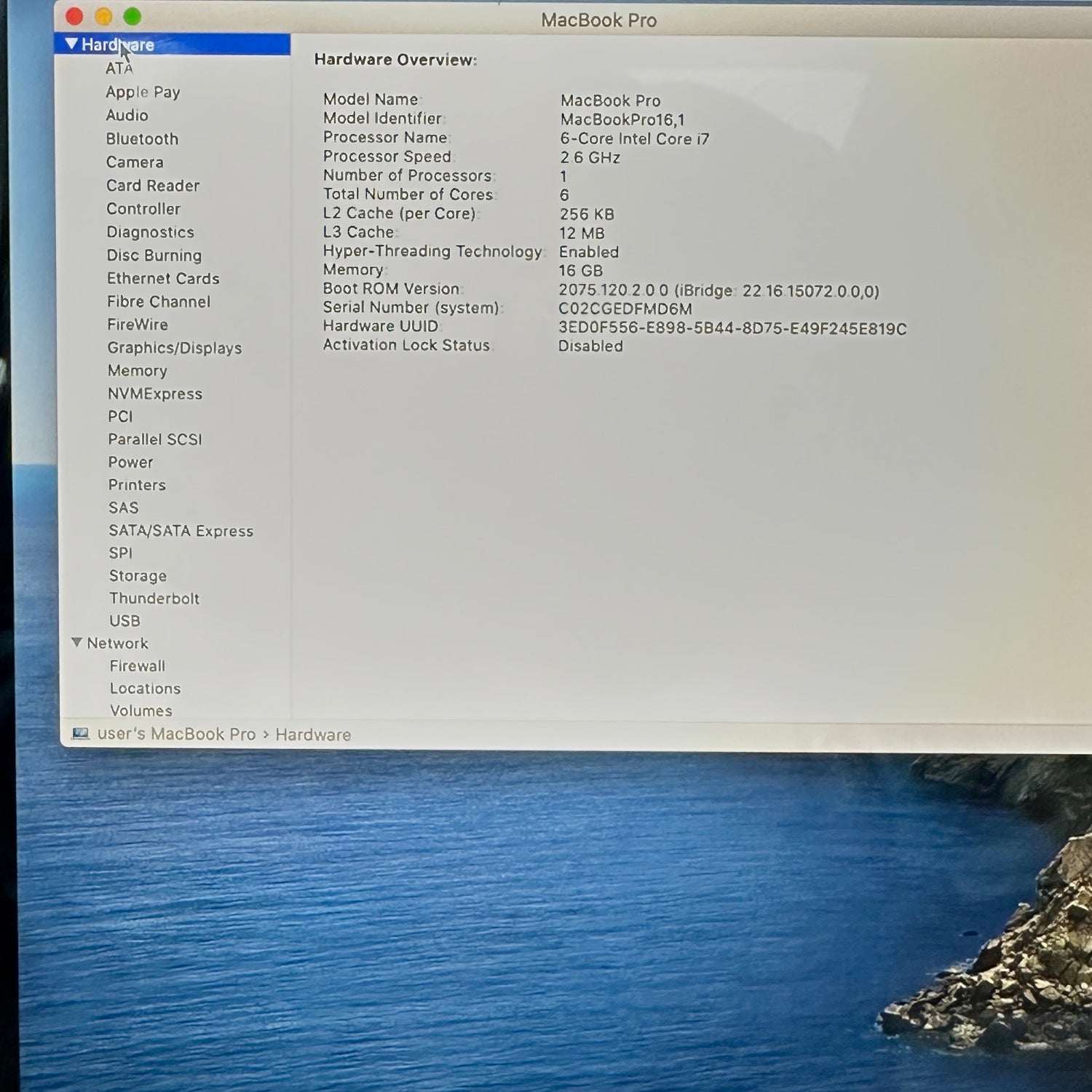Open SAS section

point(124,507)
